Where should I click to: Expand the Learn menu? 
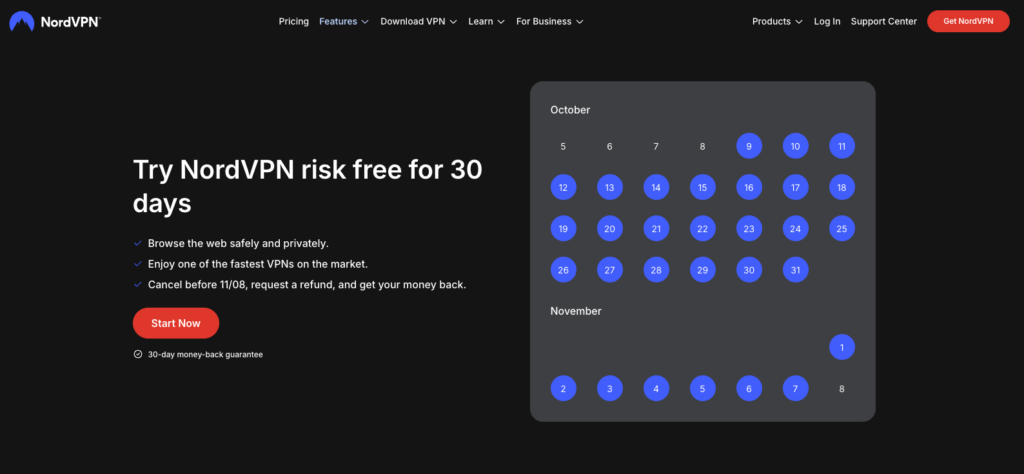click(x=487, y=22)
